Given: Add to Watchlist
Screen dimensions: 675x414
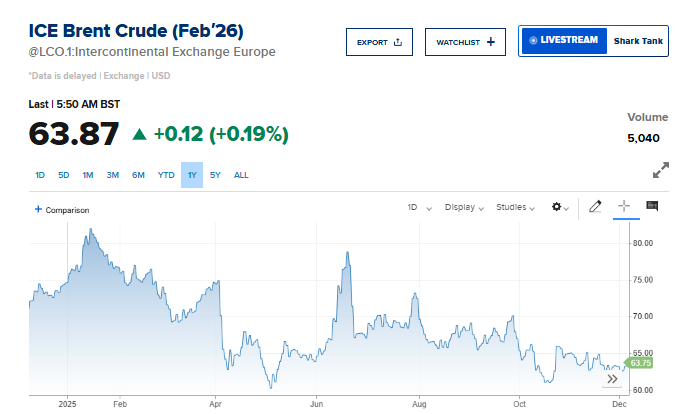Looking at the screenshot, I should (x=465, y=42).
